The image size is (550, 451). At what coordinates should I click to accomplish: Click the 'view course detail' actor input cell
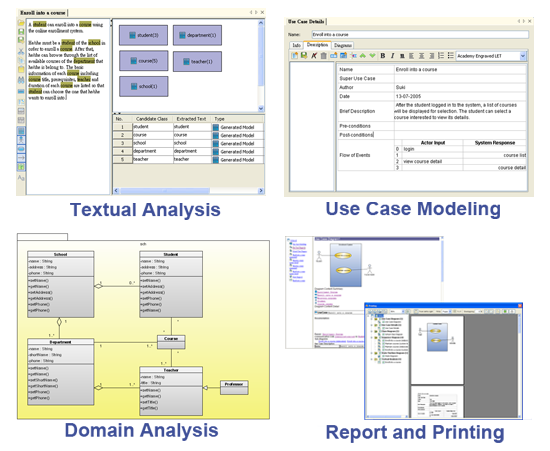click(x=432, y=162)
